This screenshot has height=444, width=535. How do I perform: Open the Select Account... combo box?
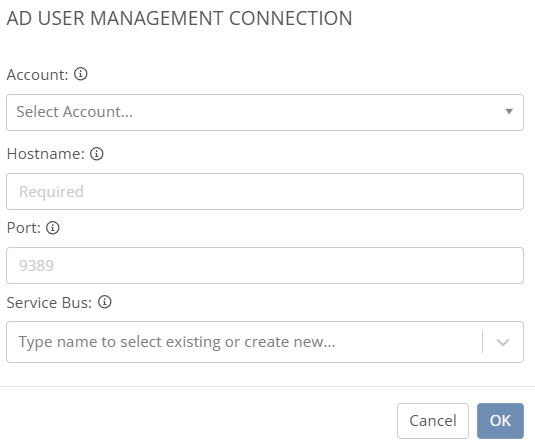(x=265, y=112)
